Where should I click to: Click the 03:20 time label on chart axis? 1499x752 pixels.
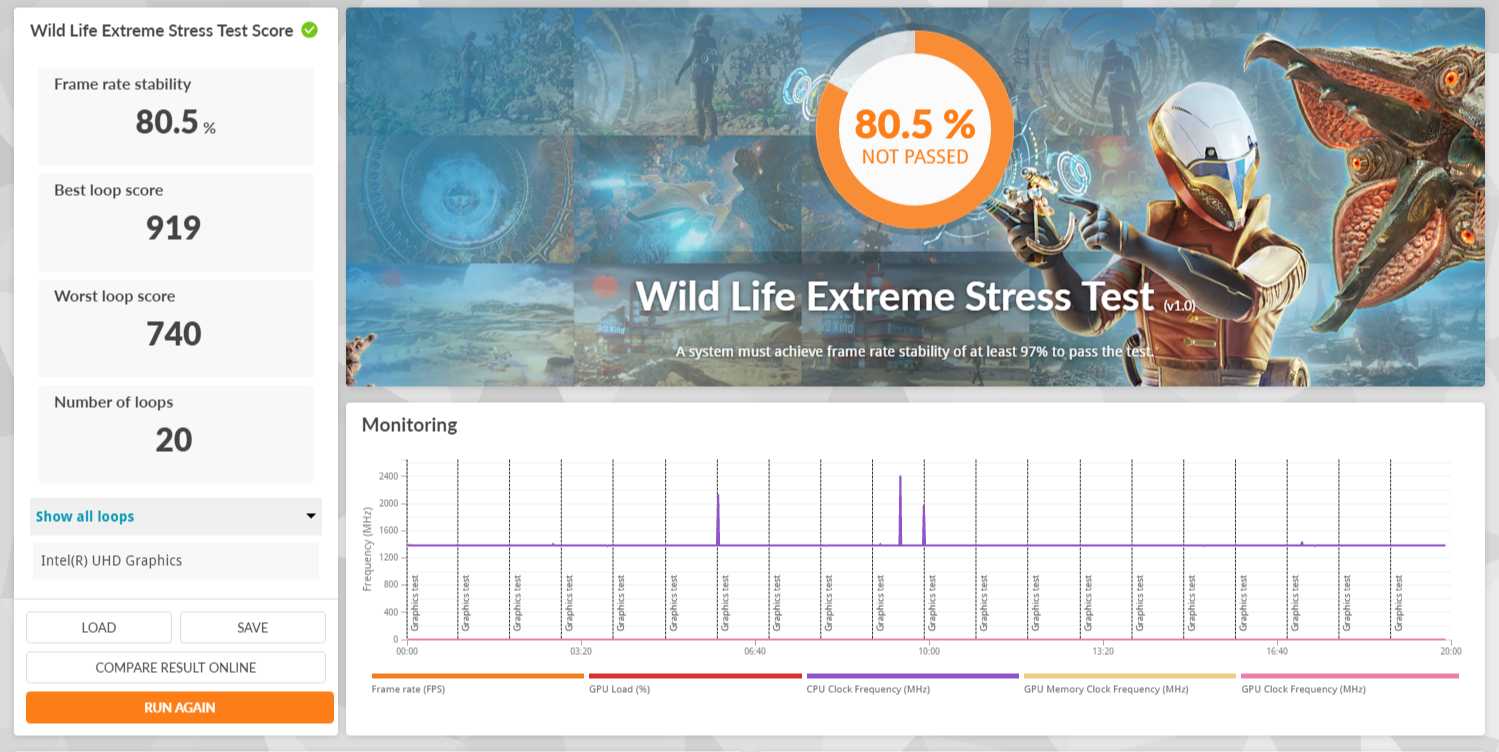click(580, 651)
